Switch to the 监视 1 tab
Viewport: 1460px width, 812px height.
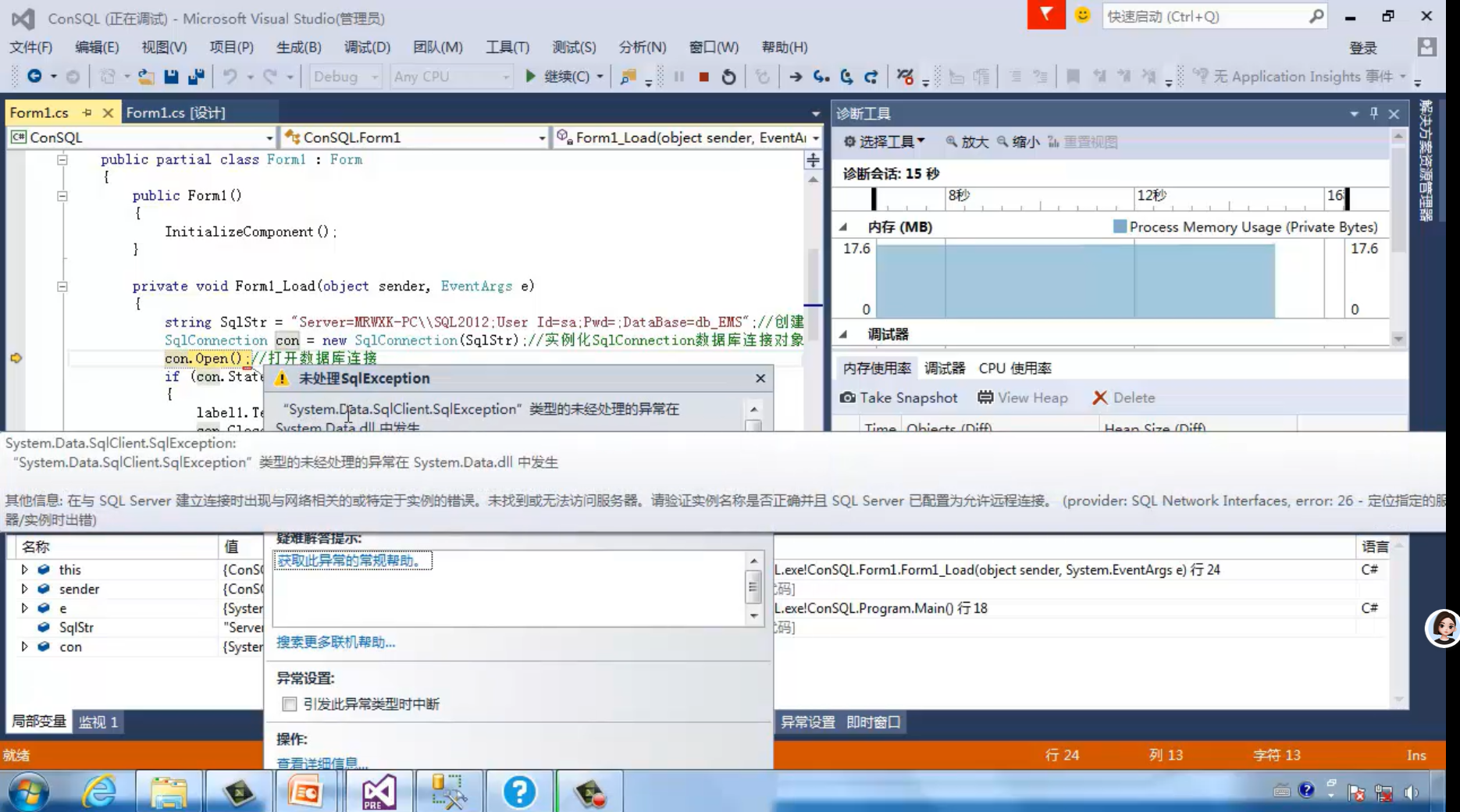point(98,722)
